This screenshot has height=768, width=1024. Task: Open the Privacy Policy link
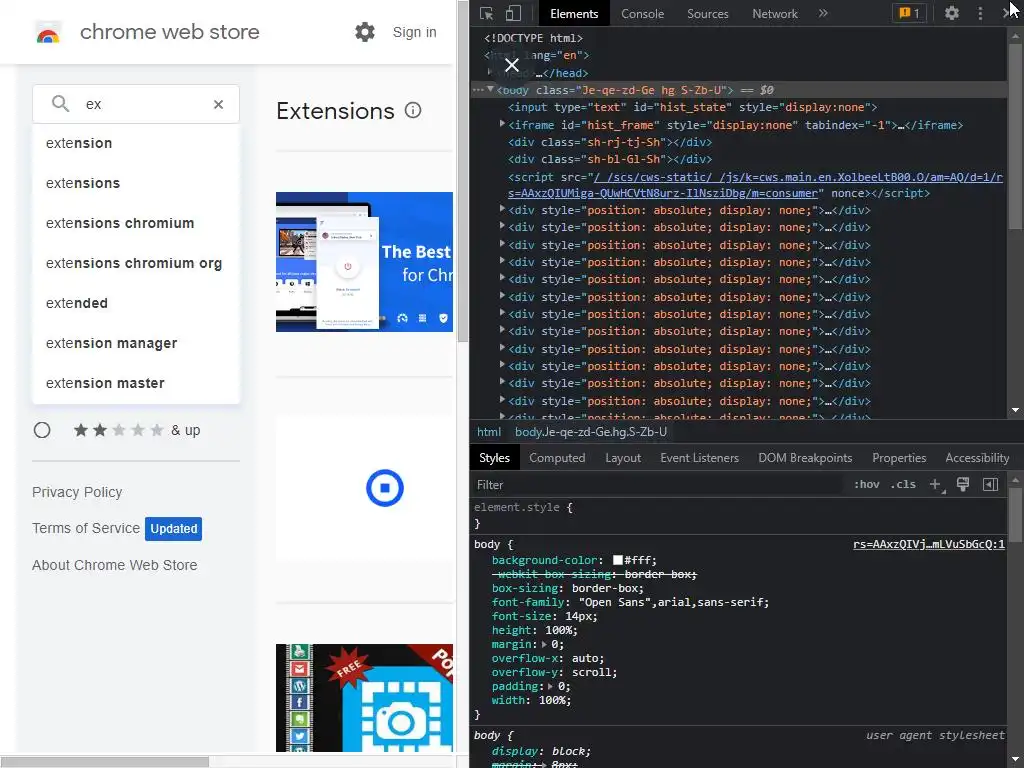click(77, 492)
